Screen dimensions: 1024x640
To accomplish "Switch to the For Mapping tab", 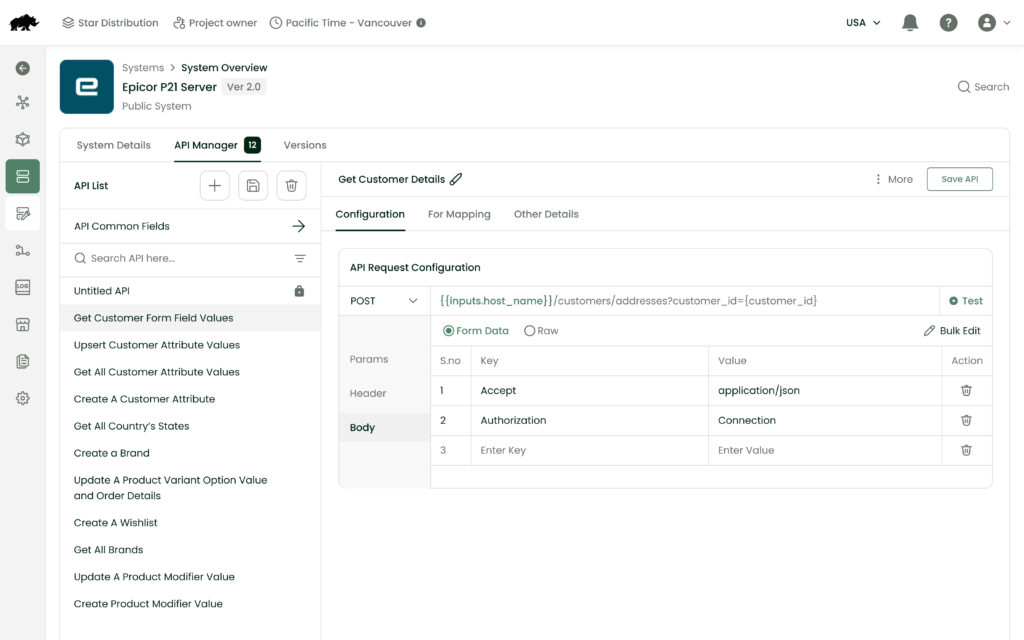I will 459,214.
